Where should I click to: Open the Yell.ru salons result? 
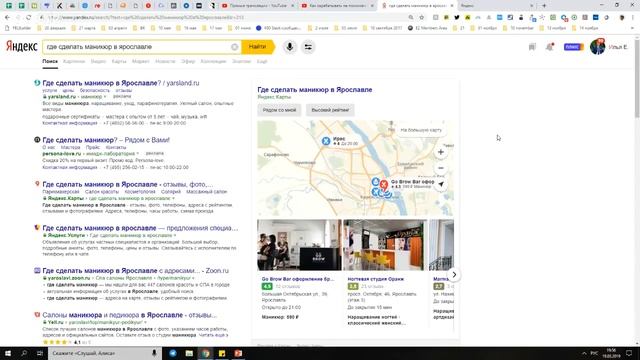129,315
